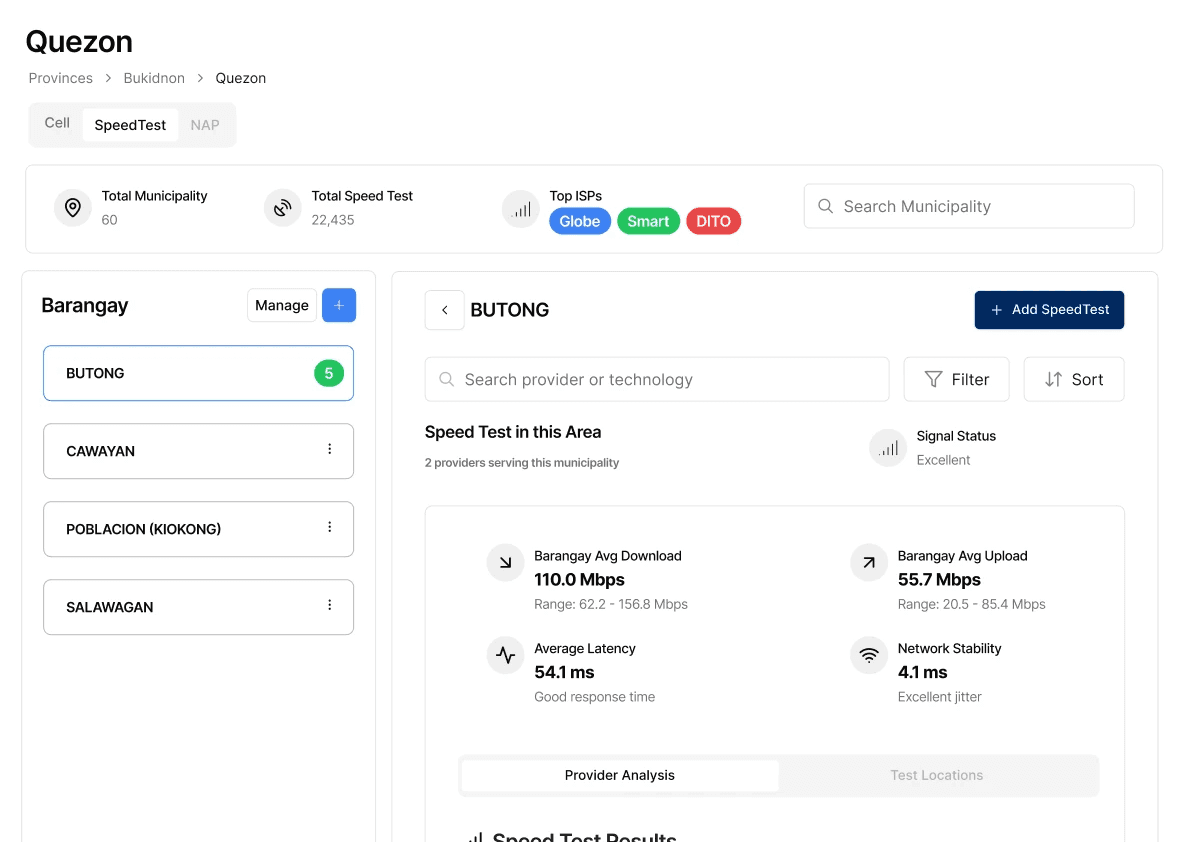Click the Total Municipality value 60
1184x842 pixels.
[109, 220]
